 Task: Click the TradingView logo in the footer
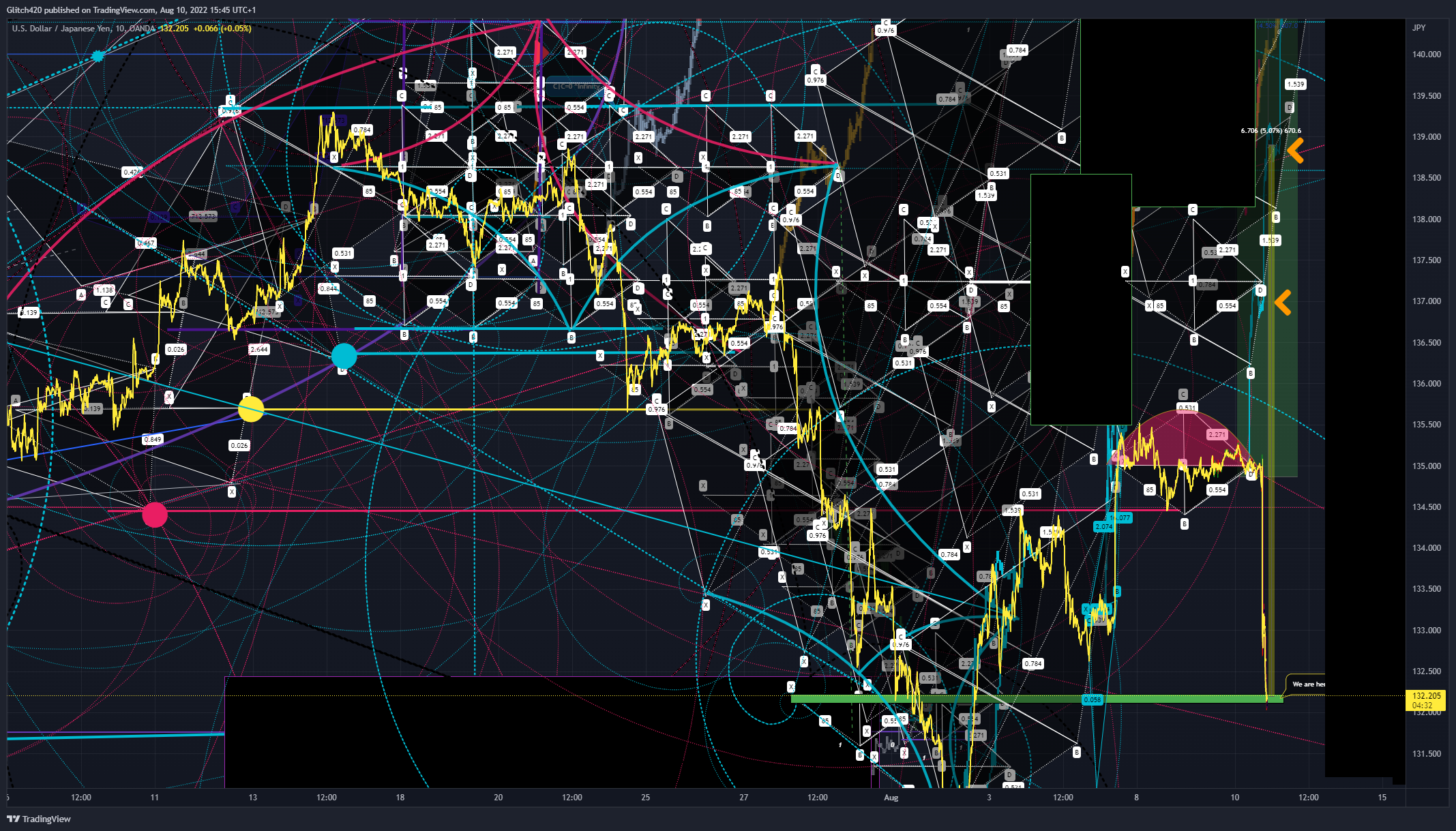click(39, 819)
